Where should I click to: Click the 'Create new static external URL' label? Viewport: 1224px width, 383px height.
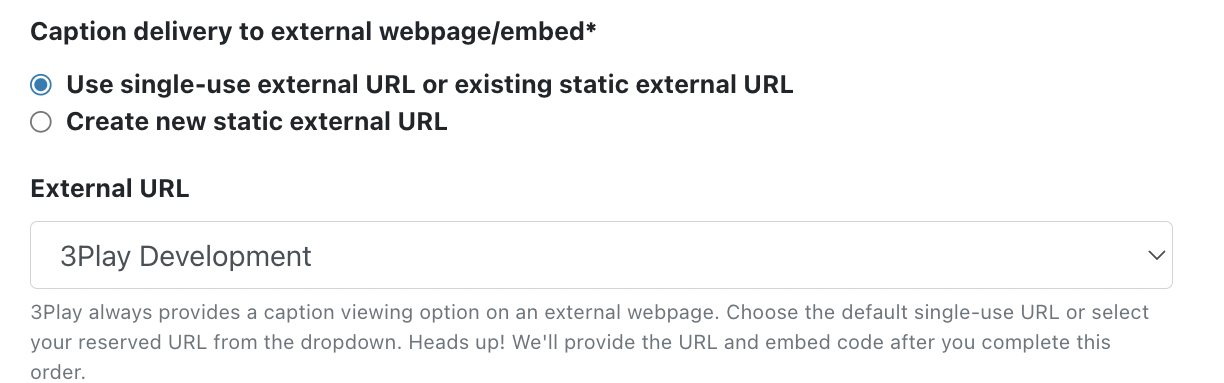click(257, 123)
